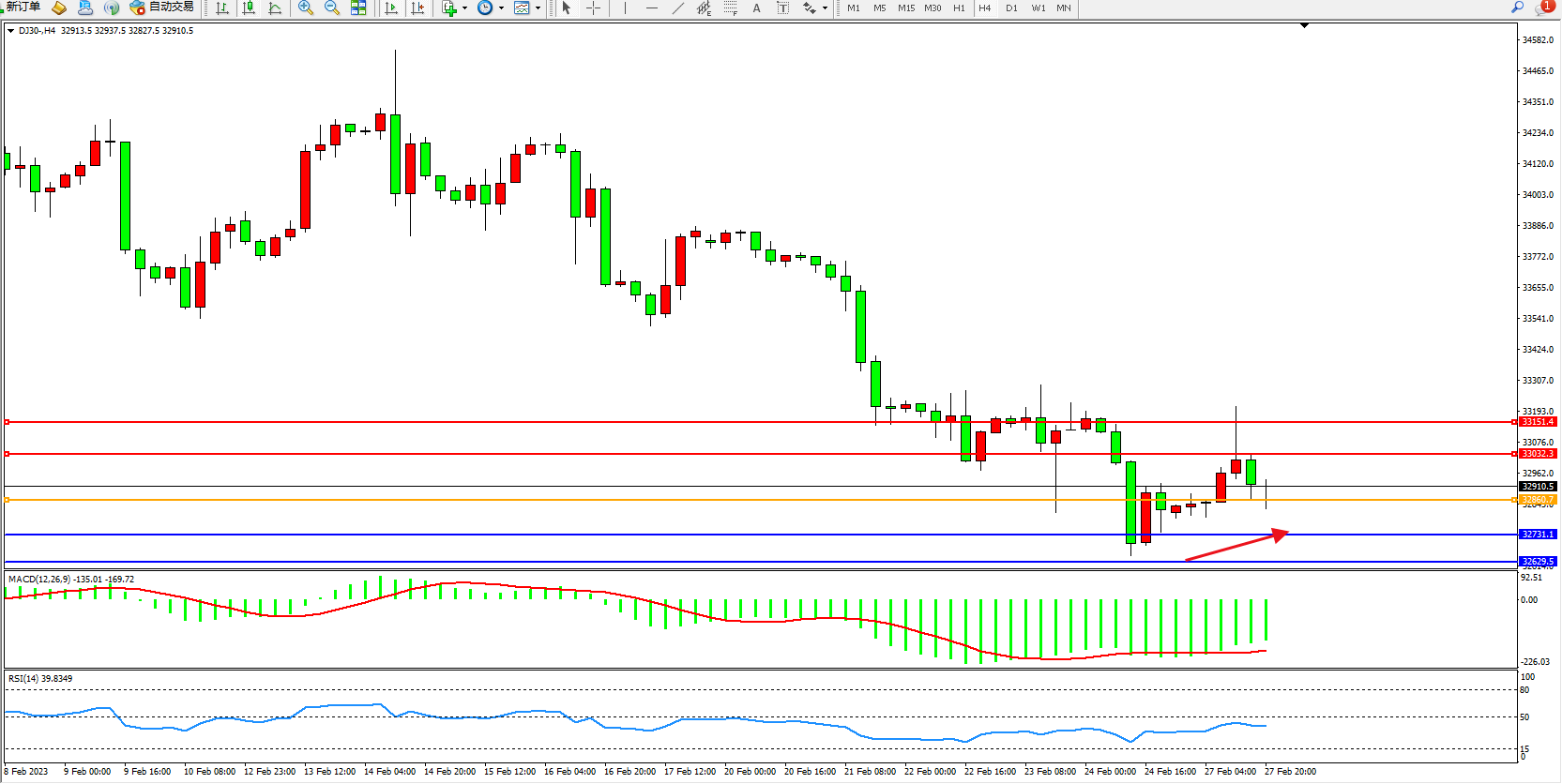Image resolution: width=1562 pixels, height=784 pixels.
Task: Click the zoom out magnifier icon
Action: (x=332, y=8)
